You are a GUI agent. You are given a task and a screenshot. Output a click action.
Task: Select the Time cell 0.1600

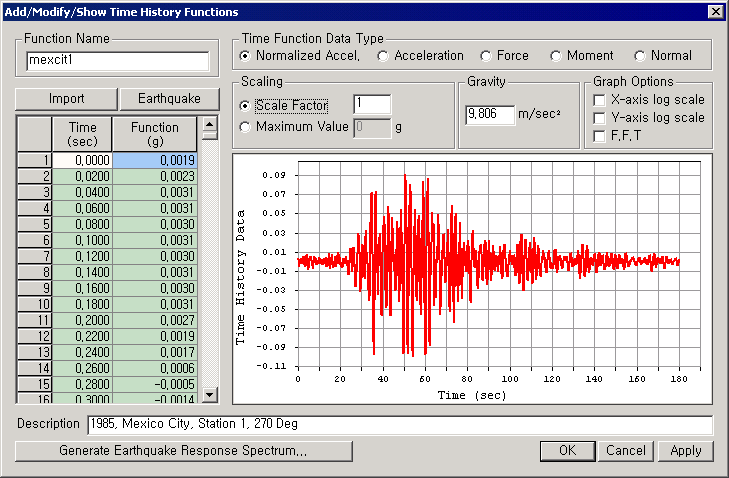82,288
